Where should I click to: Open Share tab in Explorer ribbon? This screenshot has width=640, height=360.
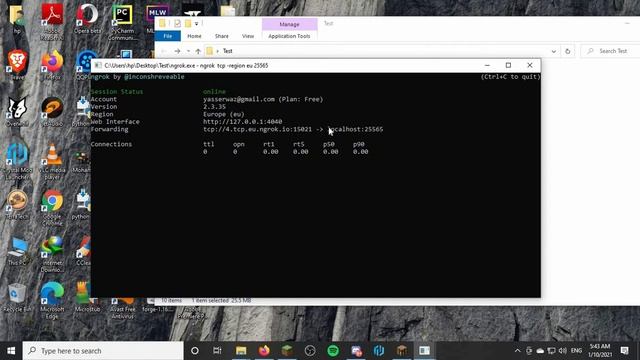click(x=222, y=36)
